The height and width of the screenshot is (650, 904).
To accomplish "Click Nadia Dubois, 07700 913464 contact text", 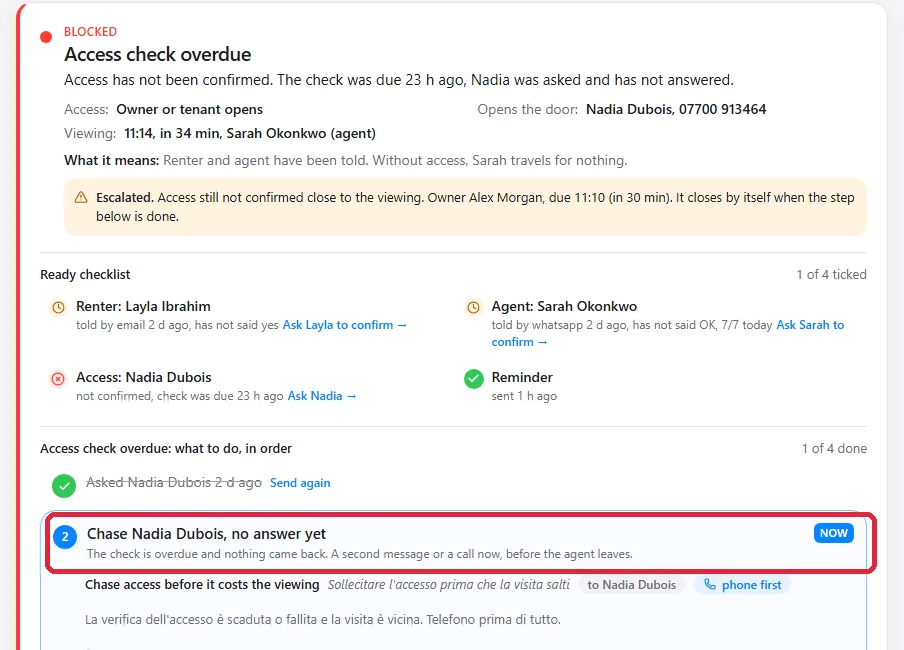I will [676, 110].
